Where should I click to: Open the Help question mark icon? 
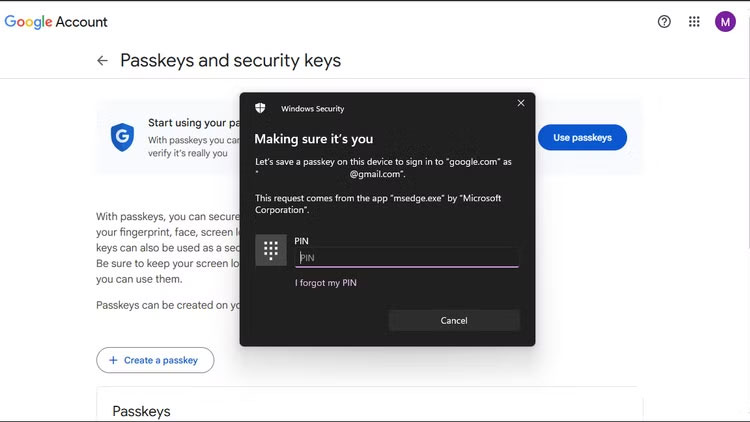(x=664, y=21)
